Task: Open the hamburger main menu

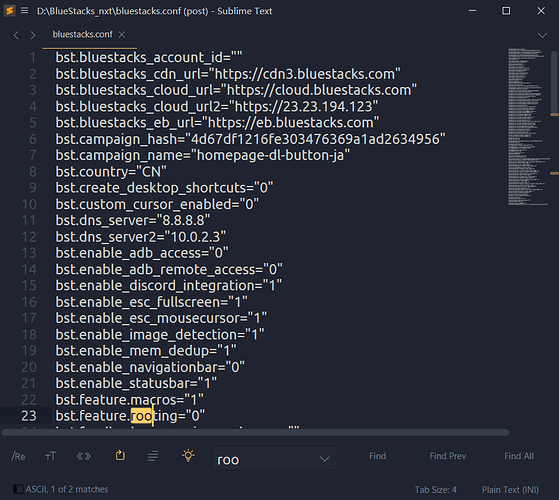Action: click(24, 11)
